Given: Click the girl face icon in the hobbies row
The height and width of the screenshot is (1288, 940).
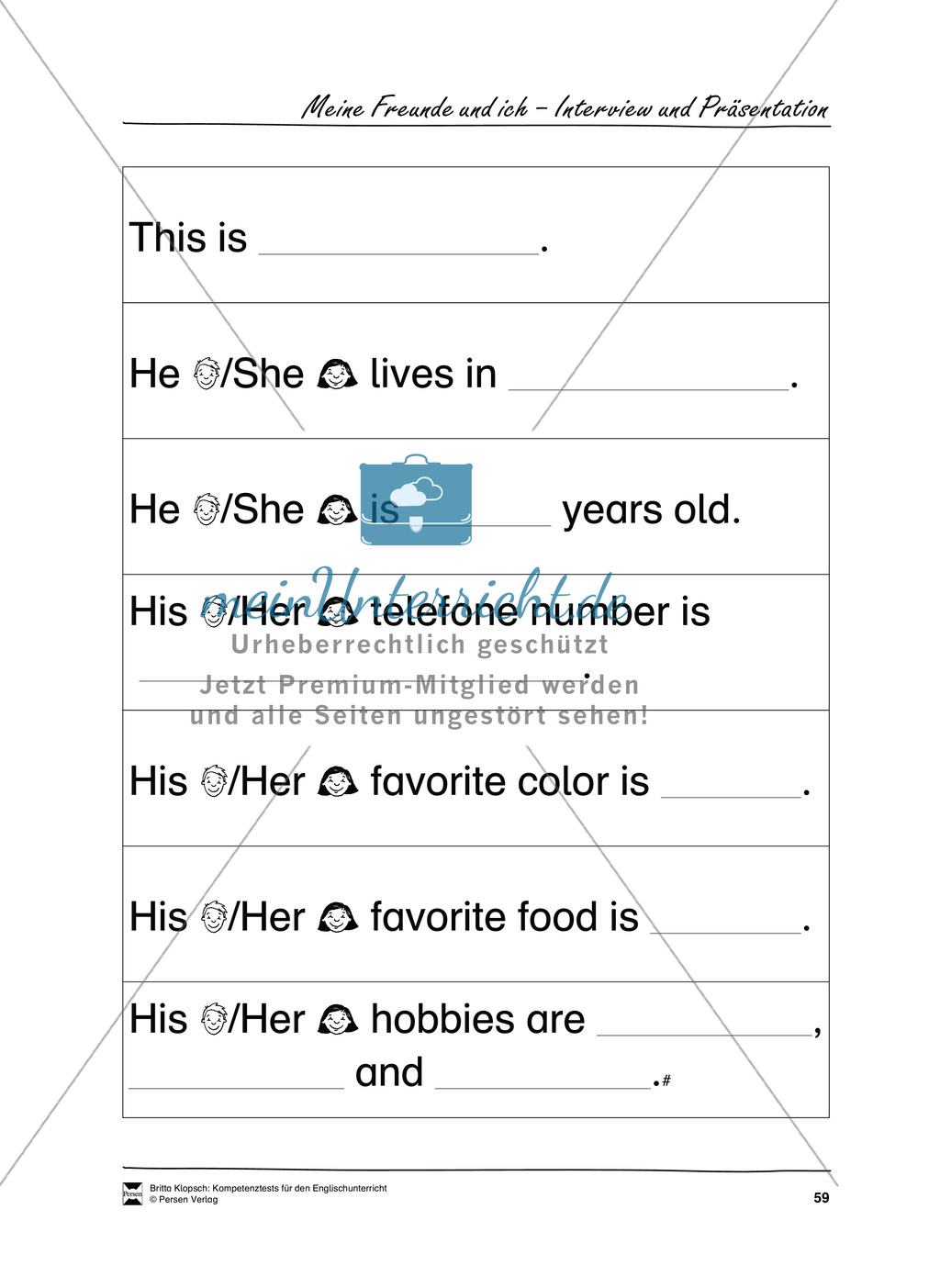Looking at the screenshot, I should click(337, 1020).
